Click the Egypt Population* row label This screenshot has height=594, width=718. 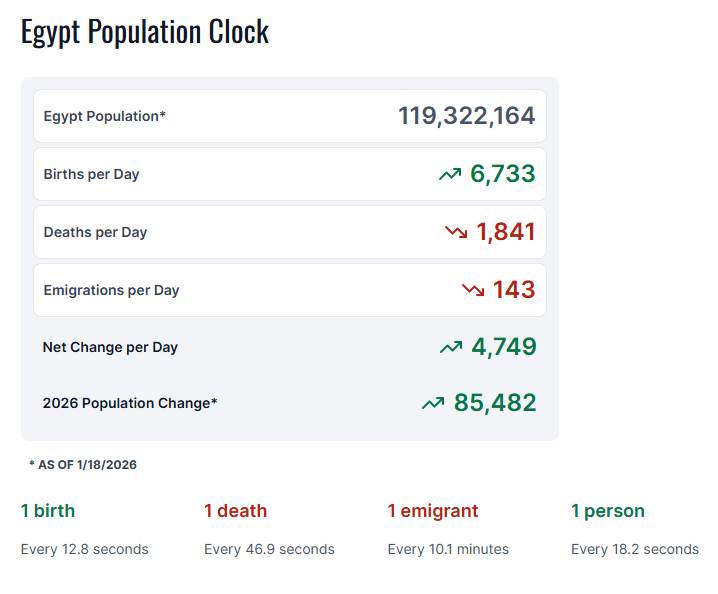(x=104, y=116)
